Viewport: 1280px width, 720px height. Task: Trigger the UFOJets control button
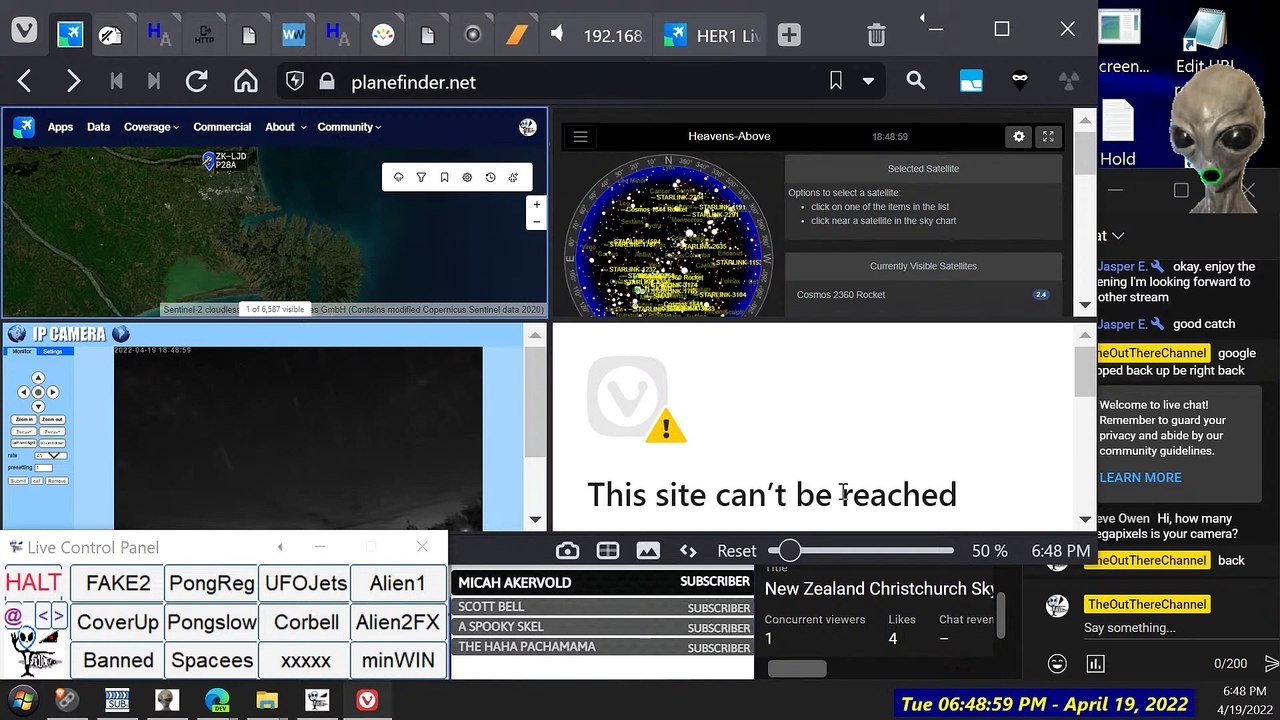306,583
